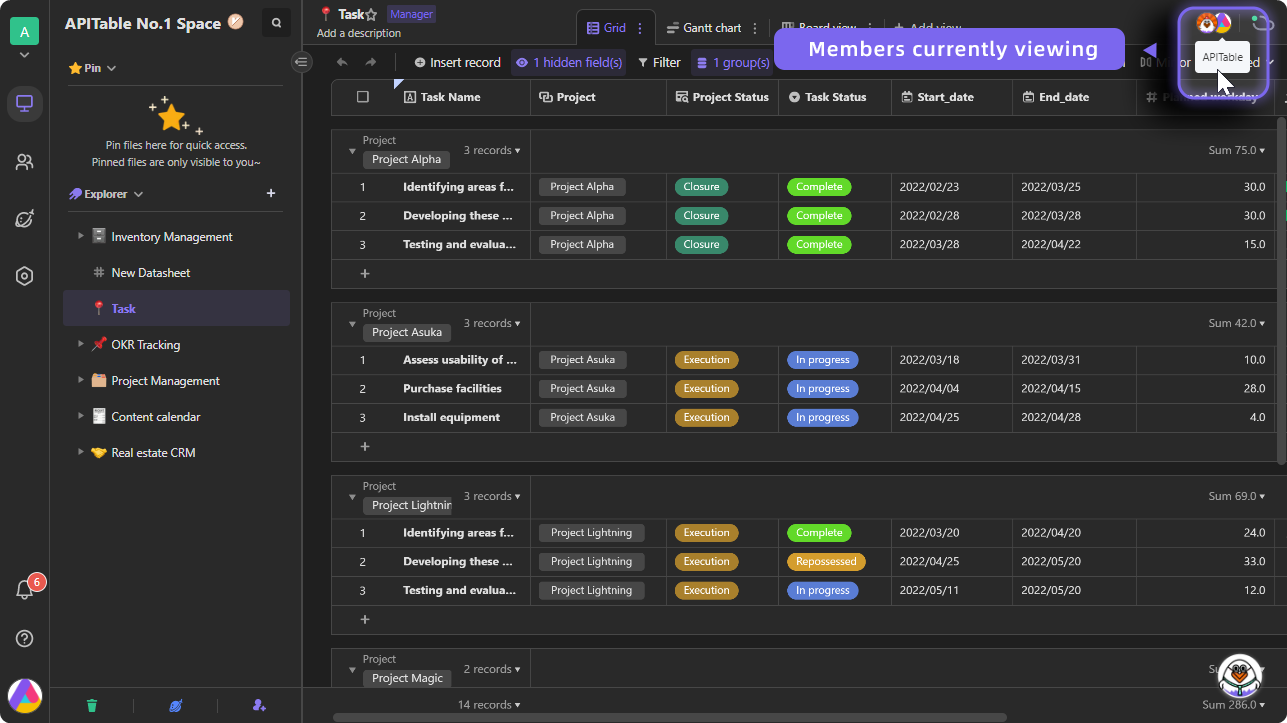Collapse the Project Lightning group
1287x723 pixels.
[x=352, y=497]
